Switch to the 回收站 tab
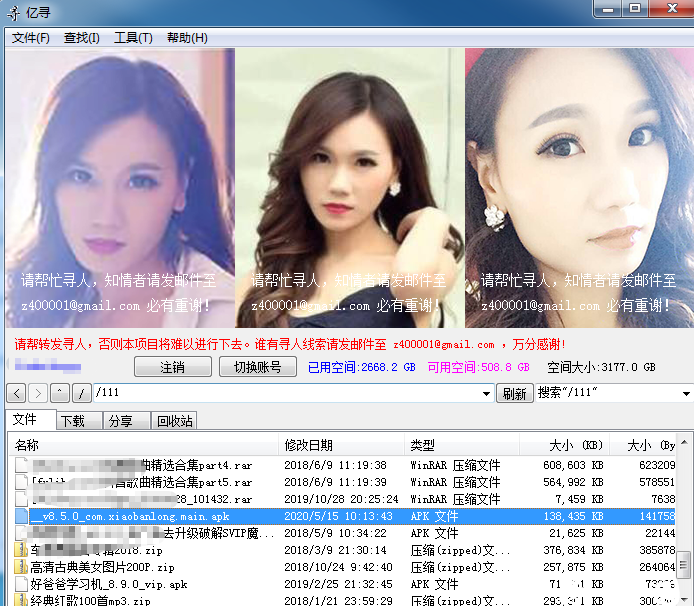 [x=174, y=421]
